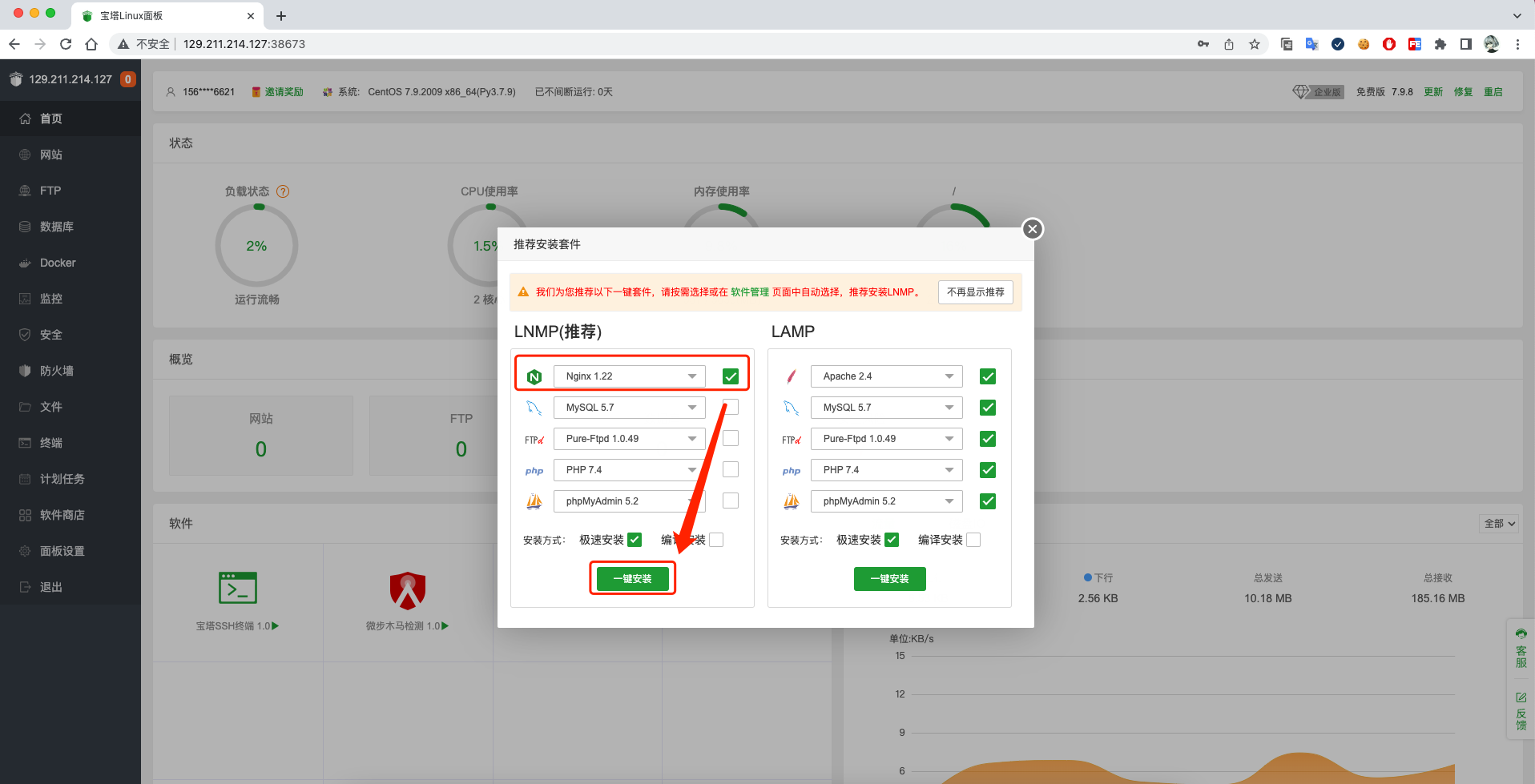Open the LAMP MySQL 5.7 dropdown

click(887, 408)
